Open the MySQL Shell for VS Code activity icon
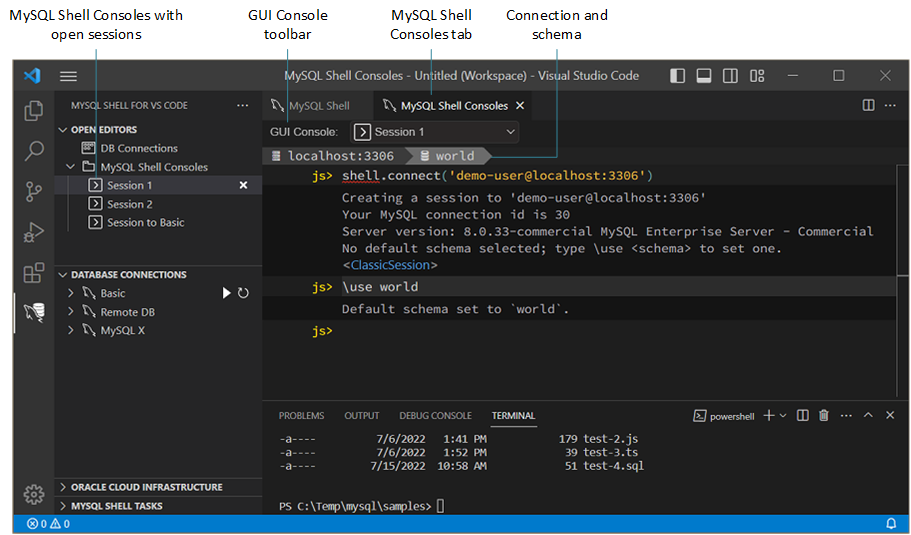The image size is (911, 535). click(34, 313)
